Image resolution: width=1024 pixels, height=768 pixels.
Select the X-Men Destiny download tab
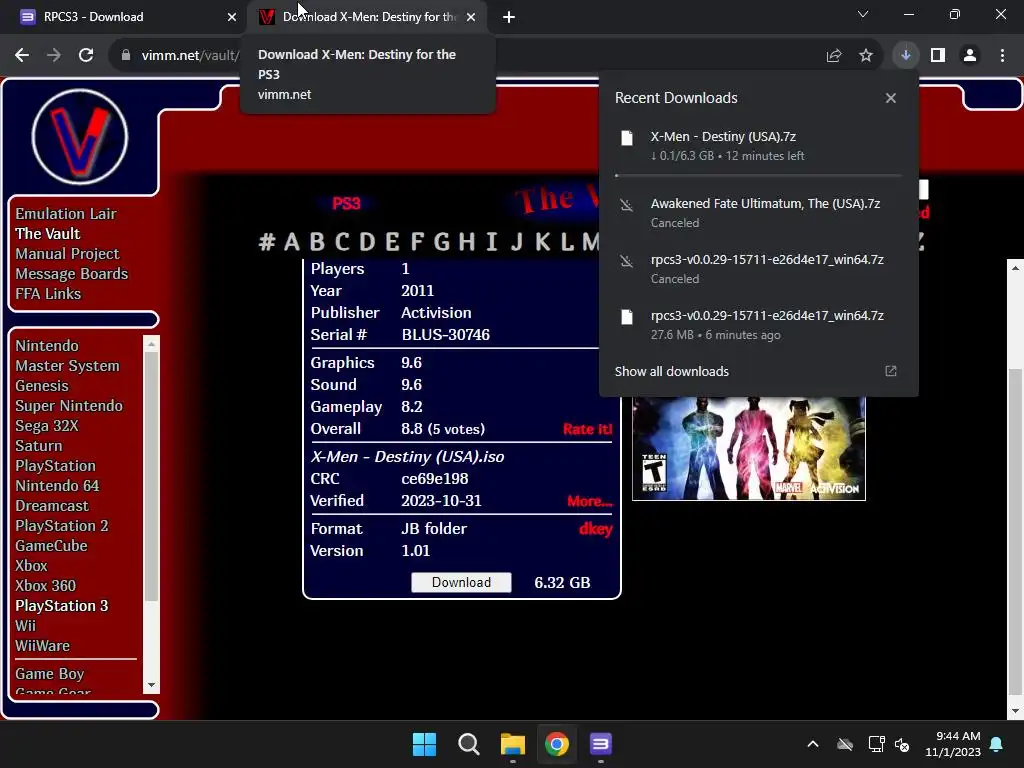pyautogui.click(x=368, y=17)
